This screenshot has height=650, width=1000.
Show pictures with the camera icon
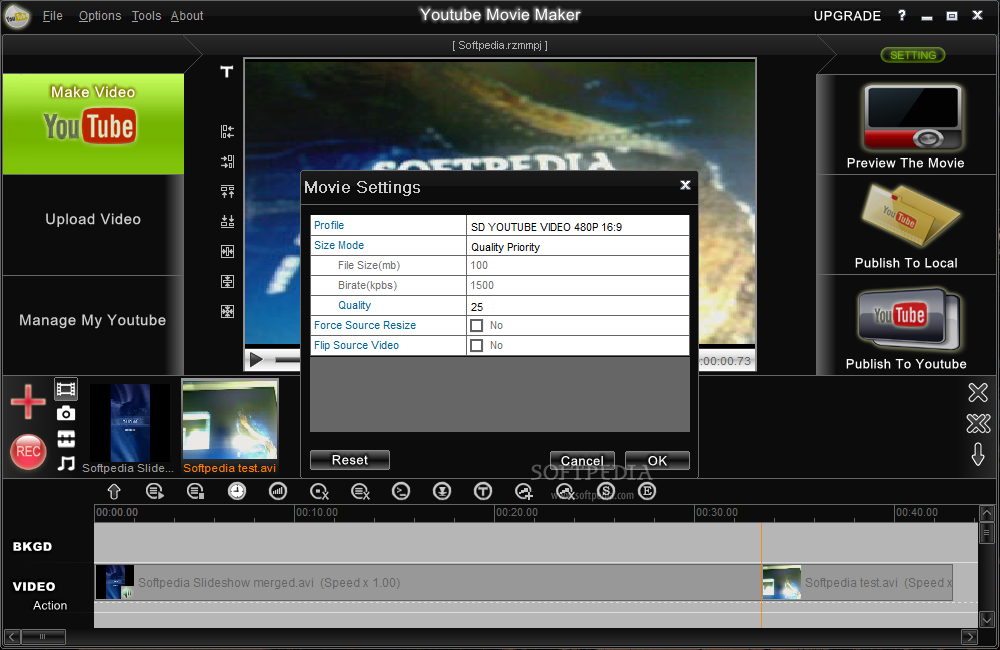(66, 413)
